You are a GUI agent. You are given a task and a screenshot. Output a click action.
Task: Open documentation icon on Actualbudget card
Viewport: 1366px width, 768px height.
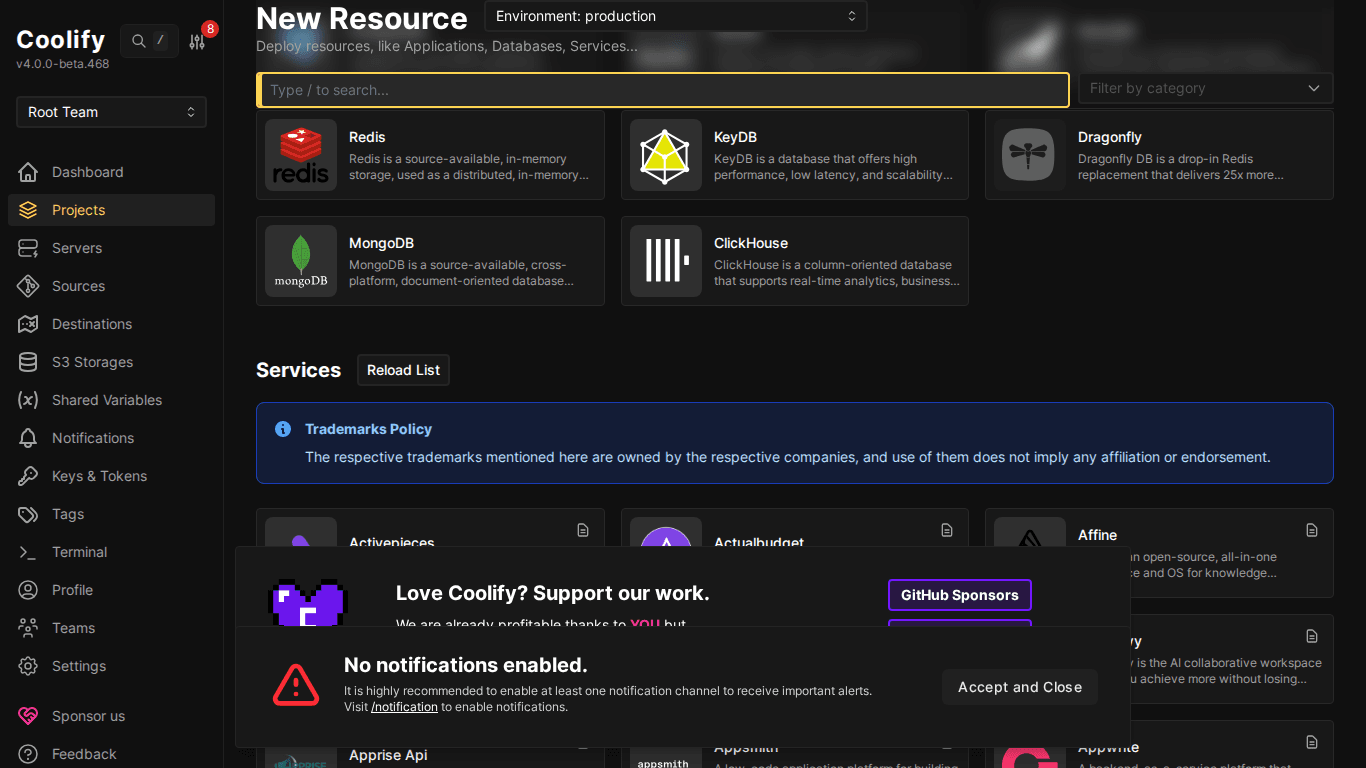point(947,530)
